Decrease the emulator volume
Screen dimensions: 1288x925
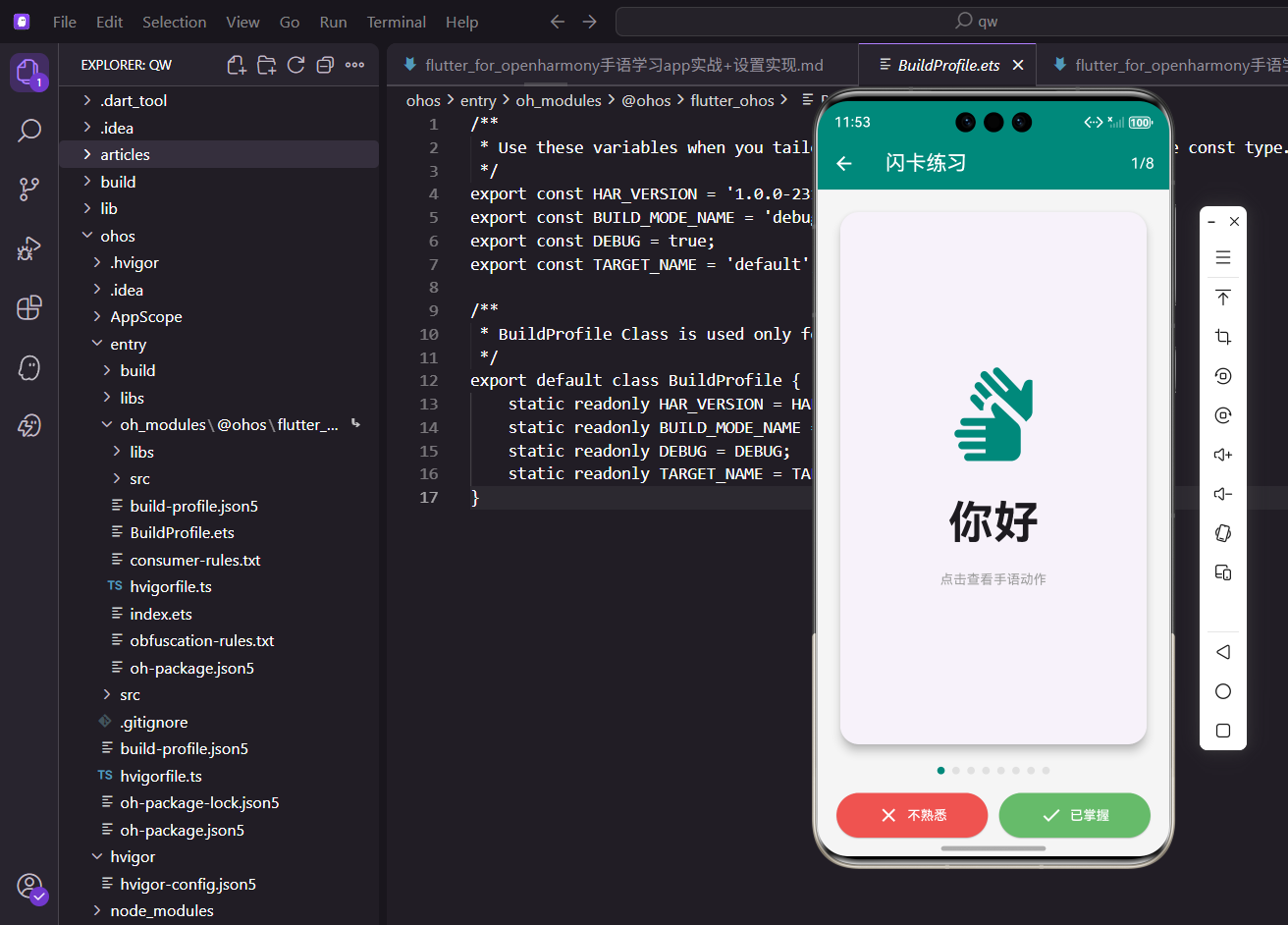(1222, 493)
